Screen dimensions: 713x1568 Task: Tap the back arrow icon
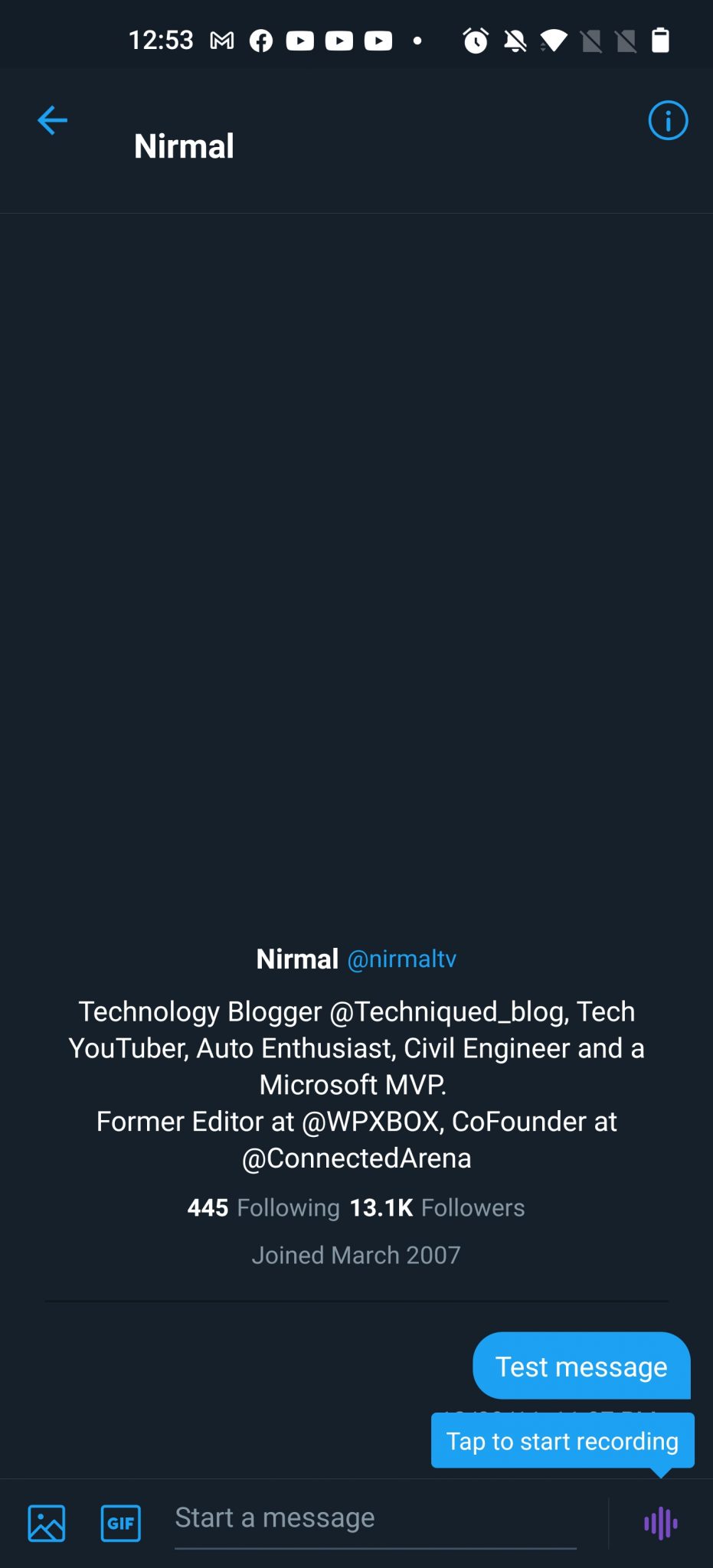coord(52,120)
